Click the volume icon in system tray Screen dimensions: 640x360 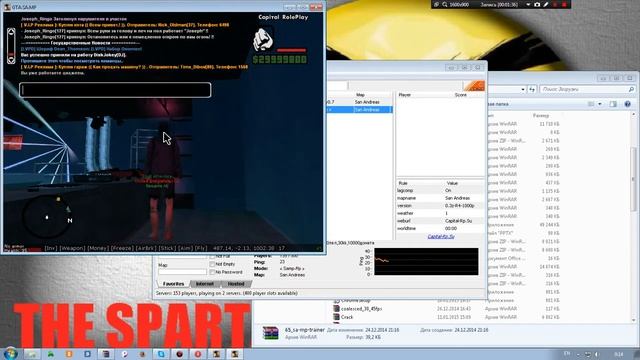coord(597,354)
